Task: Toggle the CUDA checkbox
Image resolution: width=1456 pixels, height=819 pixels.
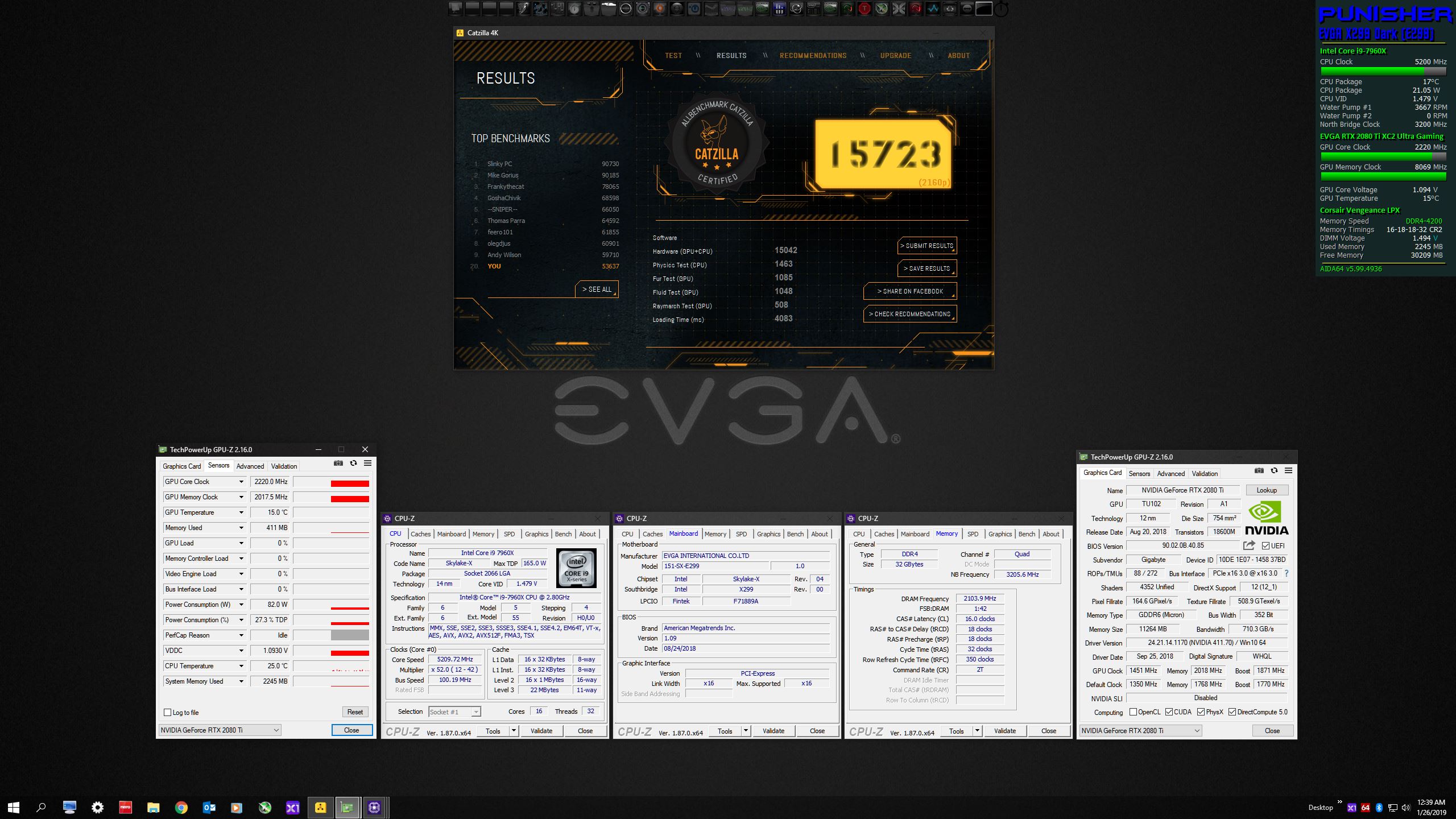Action: coord(1169,712)
